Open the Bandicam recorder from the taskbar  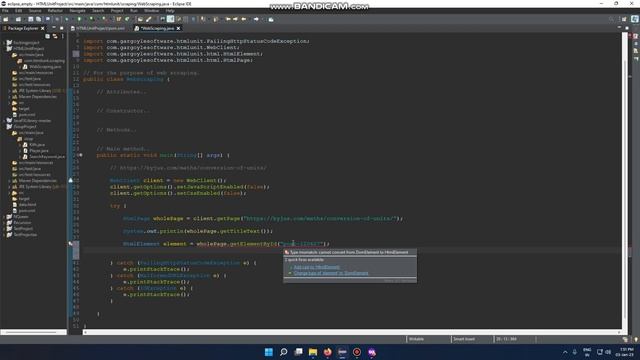[x=357, y=352]
